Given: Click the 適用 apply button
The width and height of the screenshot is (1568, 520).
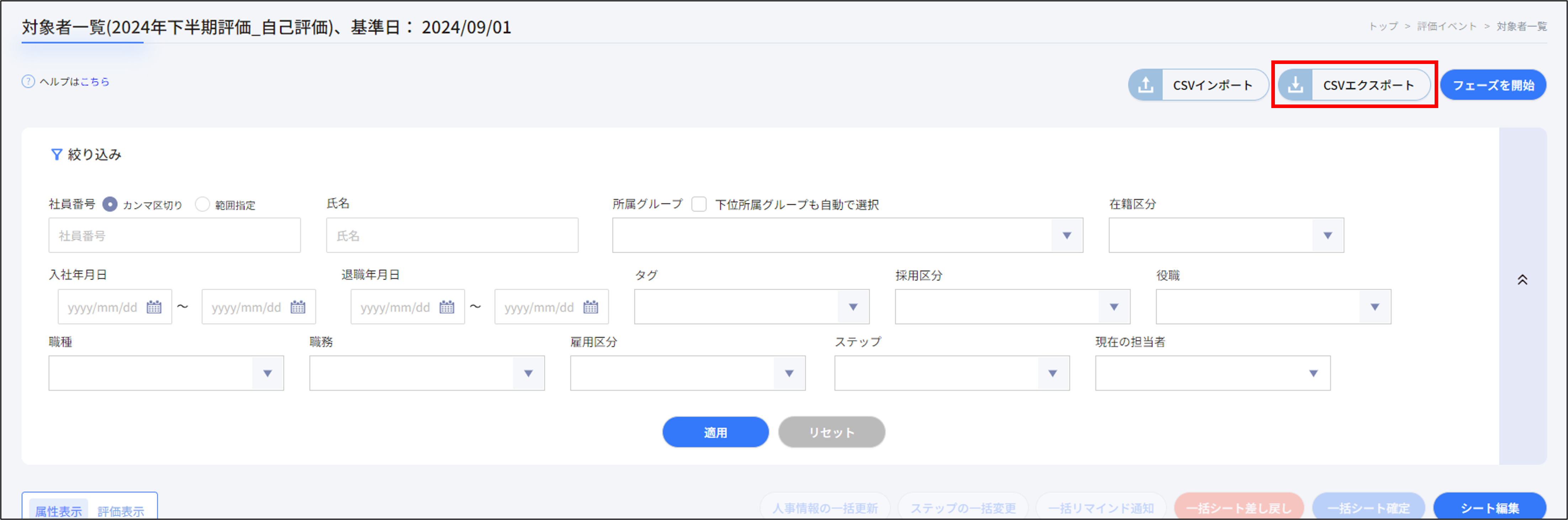Looking at the screenshot, I should click(715, 433).
